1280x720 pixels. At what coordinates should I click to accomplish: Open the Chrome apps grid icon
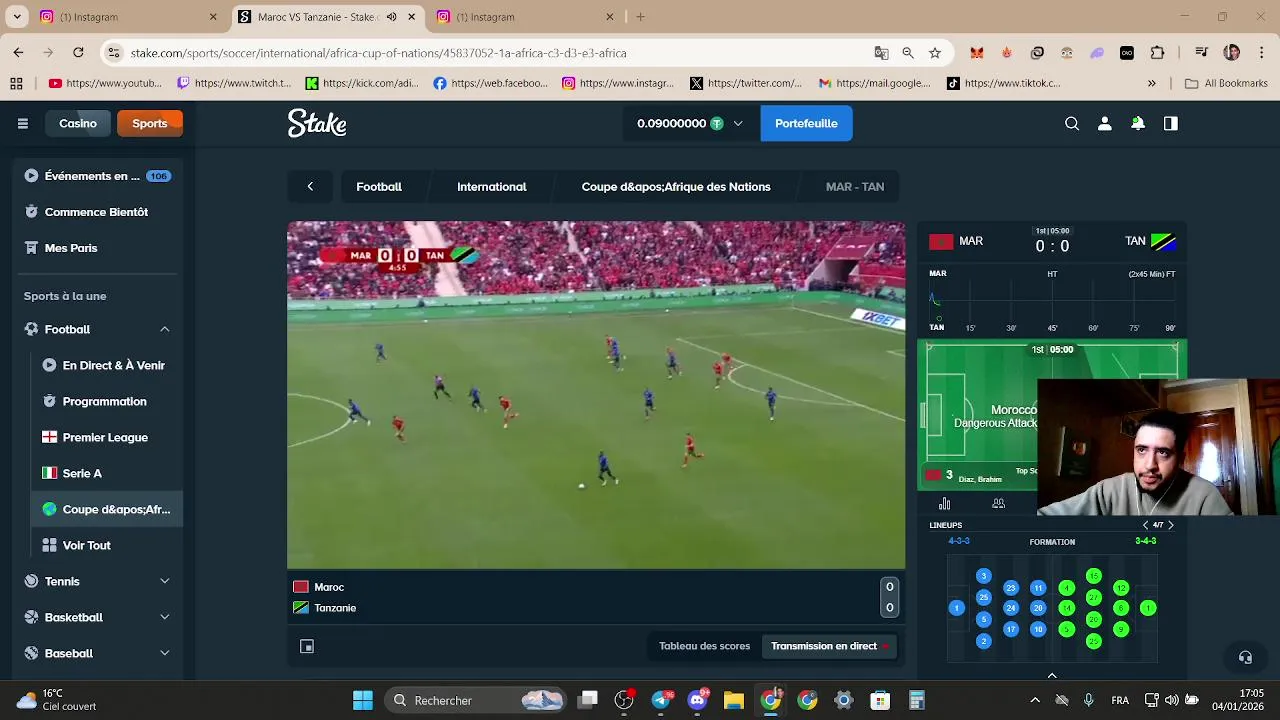(16, 84)
